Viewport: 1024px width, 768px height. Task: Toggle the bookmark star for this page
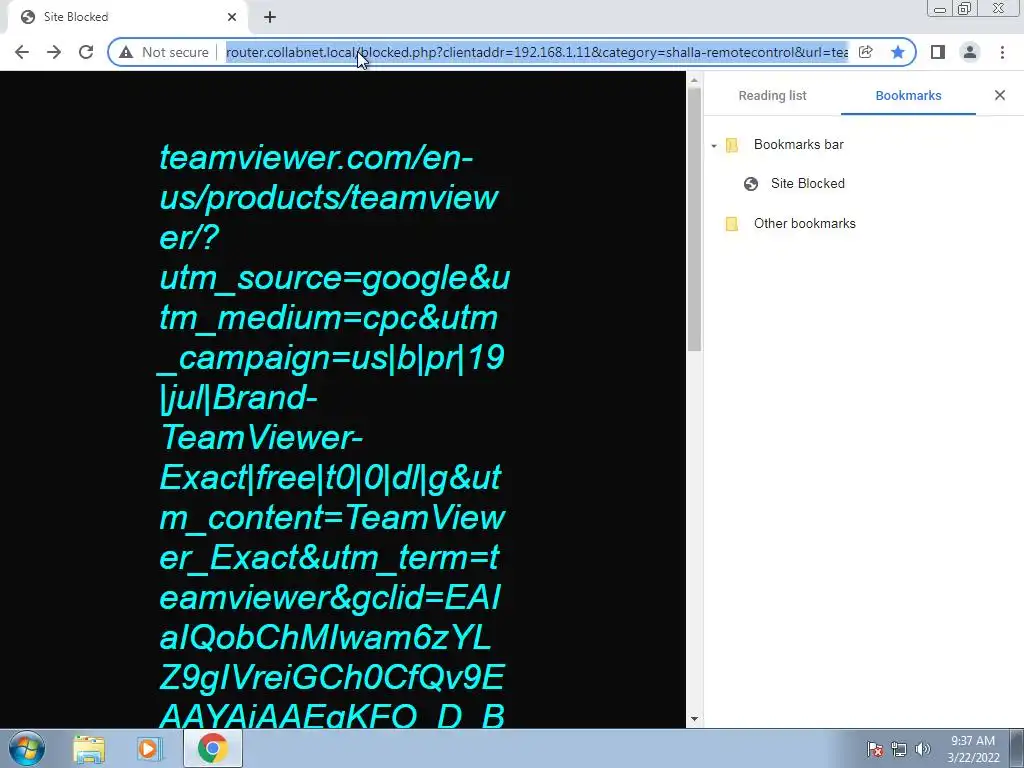coord(898,52)
